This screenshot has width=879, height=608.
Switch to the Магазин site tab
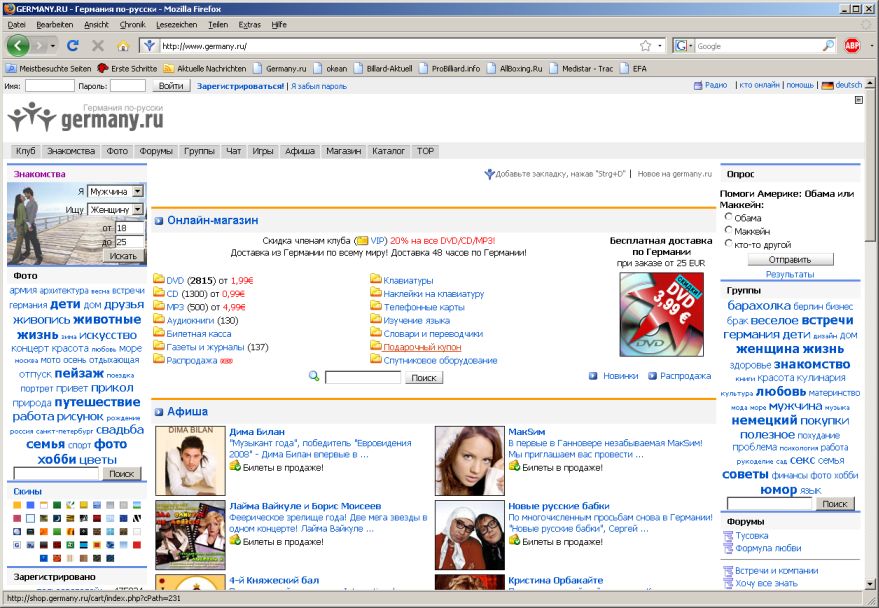click(344, 151)
